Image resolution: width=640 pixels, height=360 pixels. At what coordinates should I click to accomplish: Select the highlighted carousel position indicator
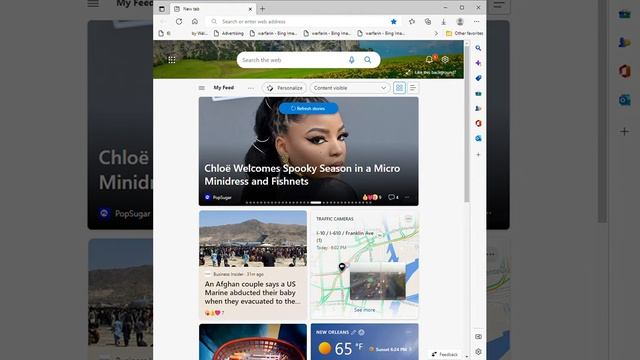(316, 202)
